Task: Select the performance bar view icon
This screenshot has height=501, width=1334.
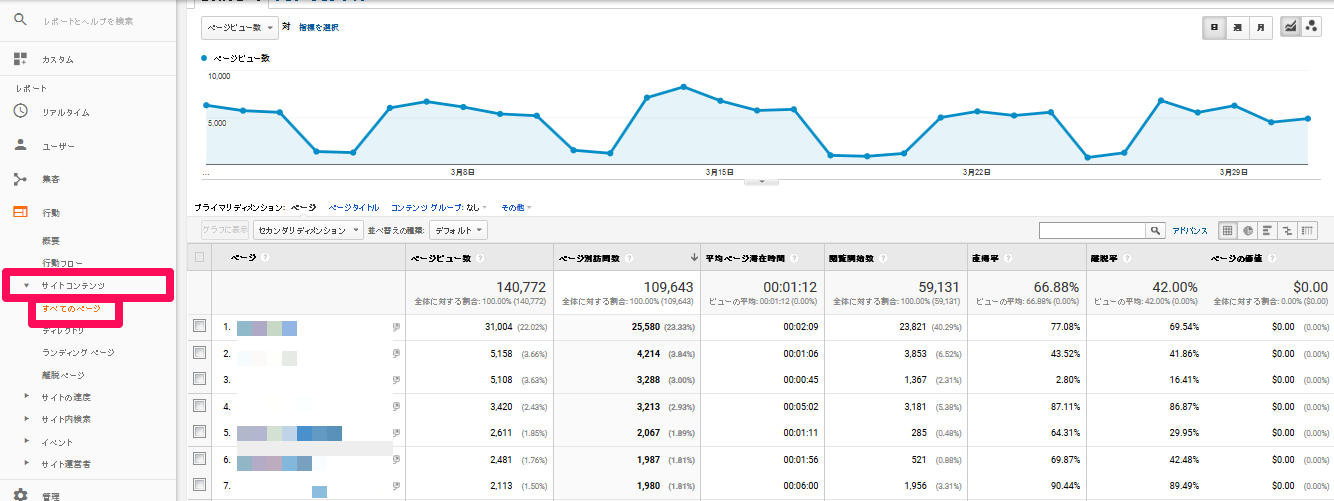Action: point(1267,230)
